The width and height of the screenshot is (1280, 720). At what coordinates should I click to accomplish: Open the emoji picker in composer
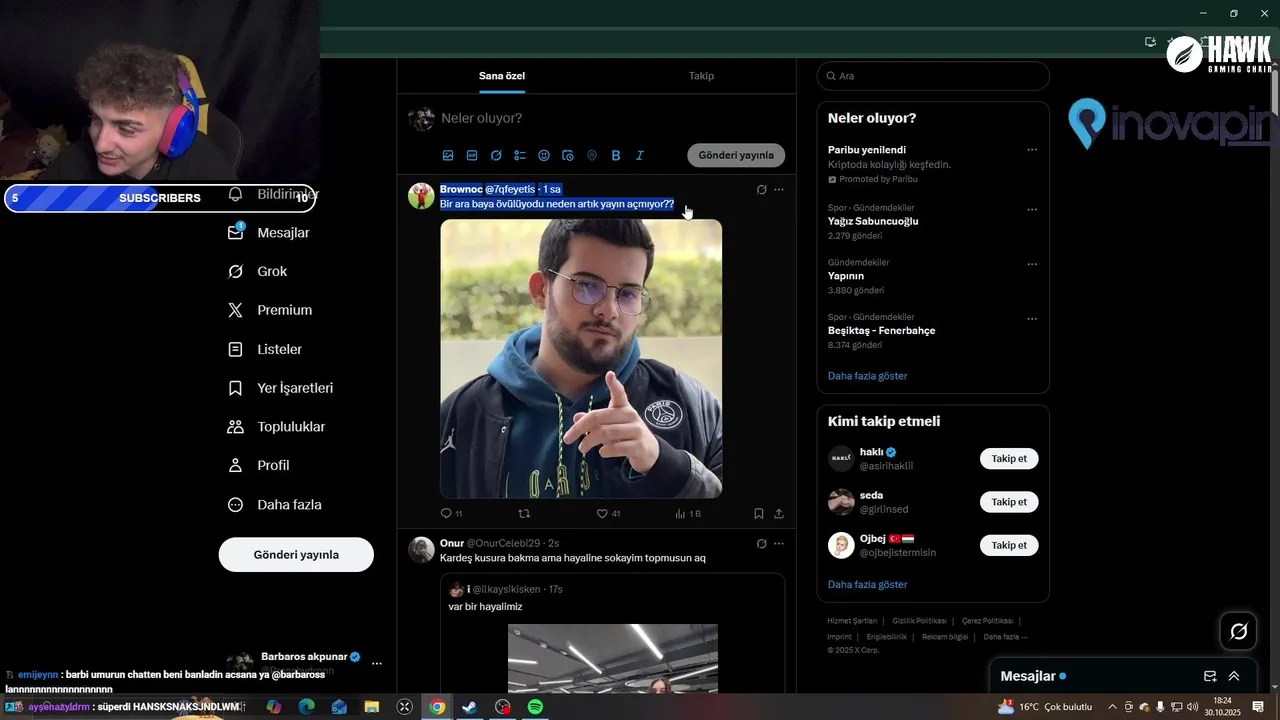click(x=544, y=155)
